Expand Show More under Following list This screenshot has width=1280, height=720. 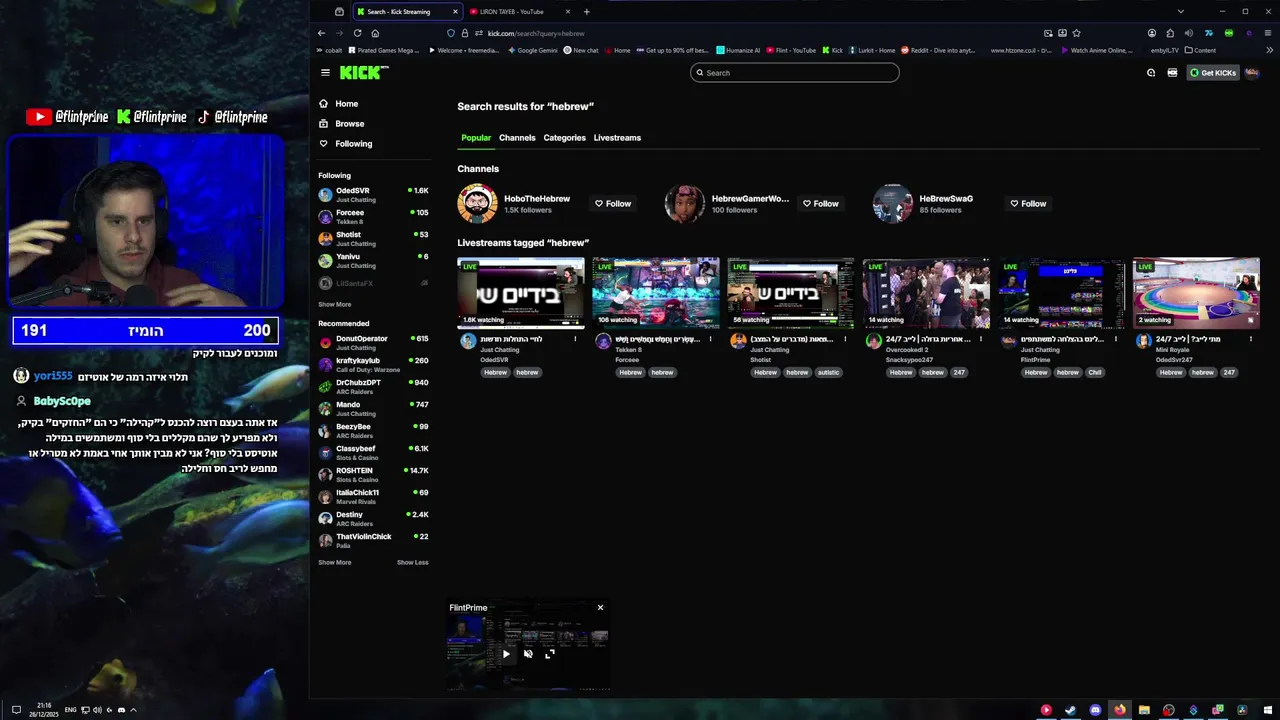coord(335,304)
